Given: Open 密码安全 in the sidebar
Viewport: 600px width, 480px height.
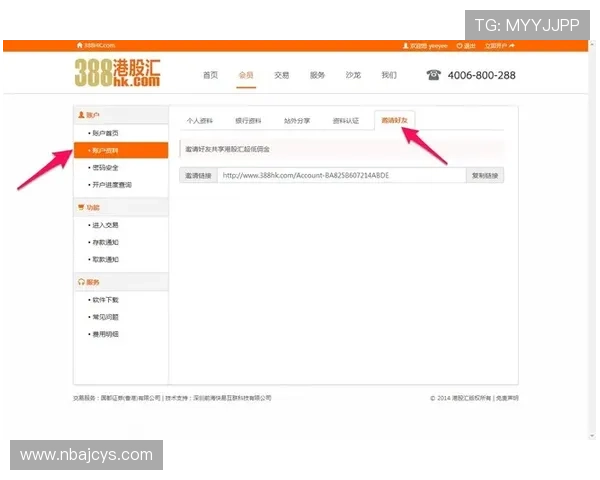Looking at the screenshot, I should (x=105, y=168).
